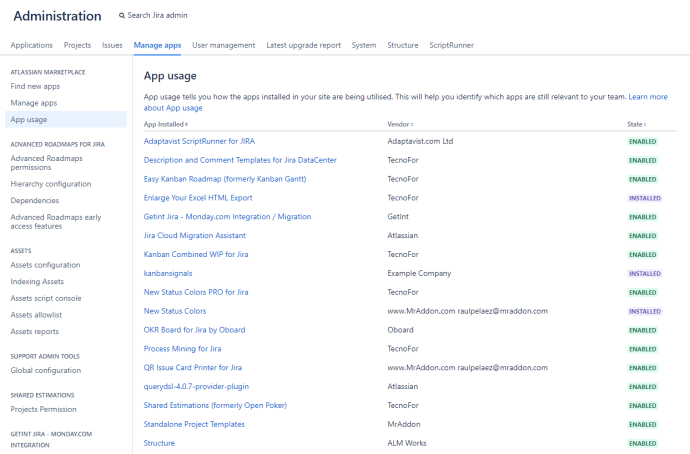This screenshot has height=454, width=690.
Task: Sort by App Installed column header
Action: pos(165,124)
